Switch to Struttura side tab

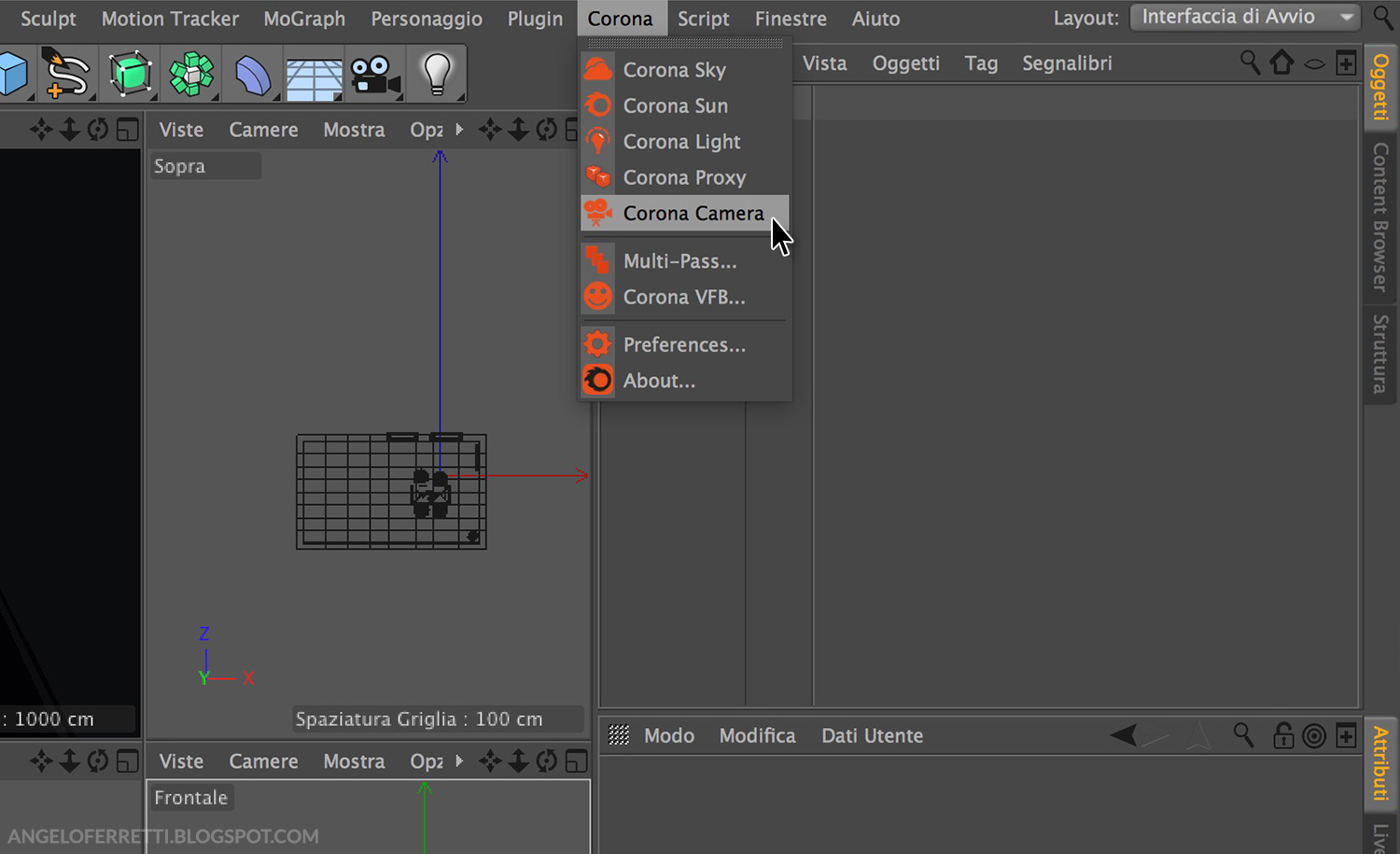pyautogui.click(x=1380, y=354)
